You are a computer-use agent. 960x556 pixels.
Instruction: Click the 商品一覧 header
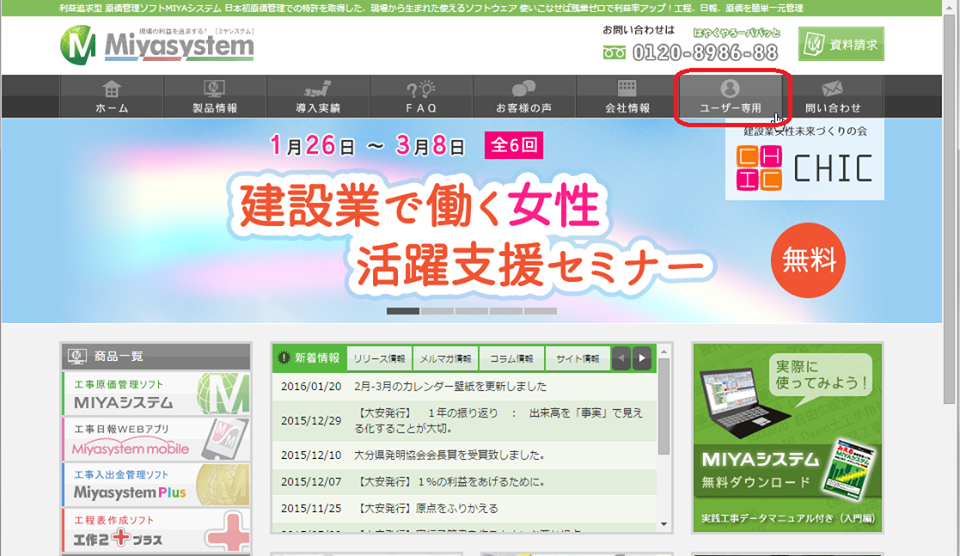(157, 356)
